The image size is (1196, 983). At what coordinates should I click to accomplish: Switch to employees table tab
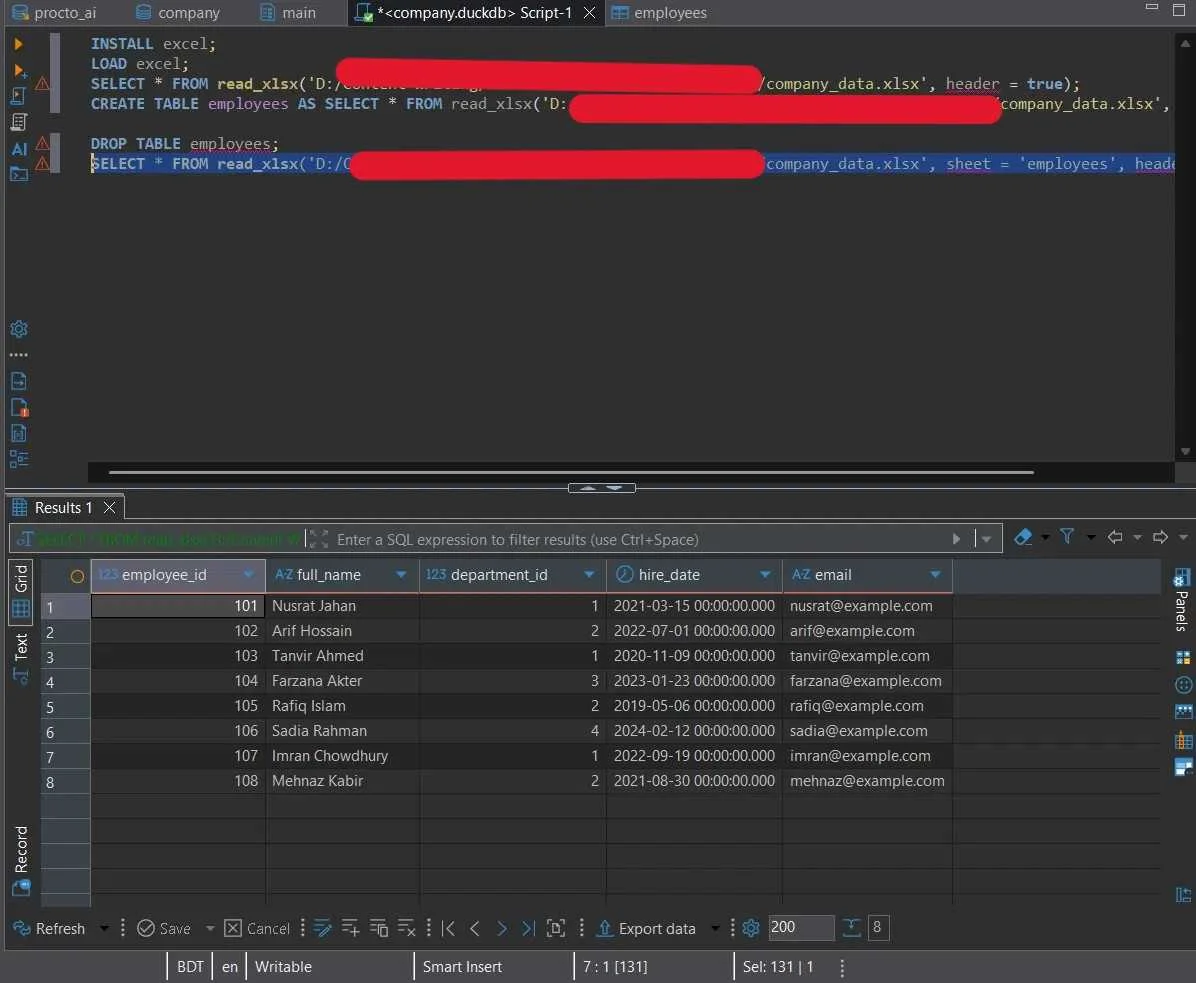[660, 13]
